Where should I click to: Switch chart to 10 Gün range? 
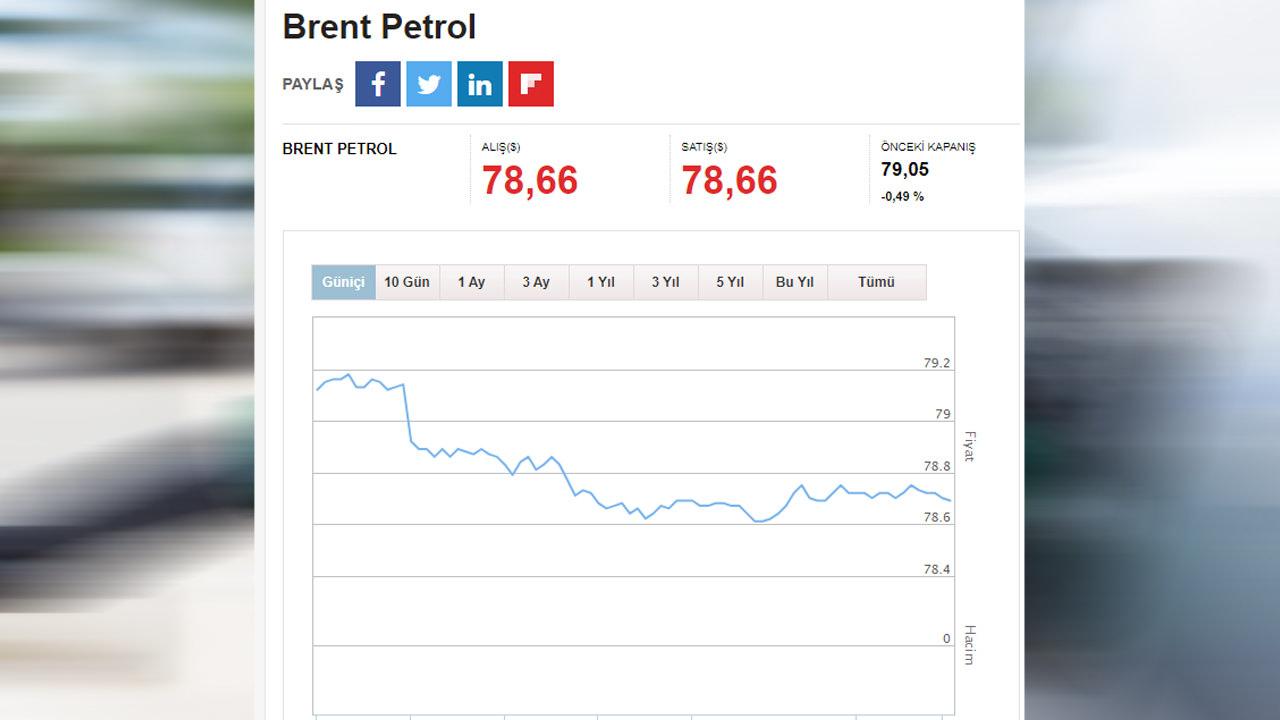(x=407, y=282)
